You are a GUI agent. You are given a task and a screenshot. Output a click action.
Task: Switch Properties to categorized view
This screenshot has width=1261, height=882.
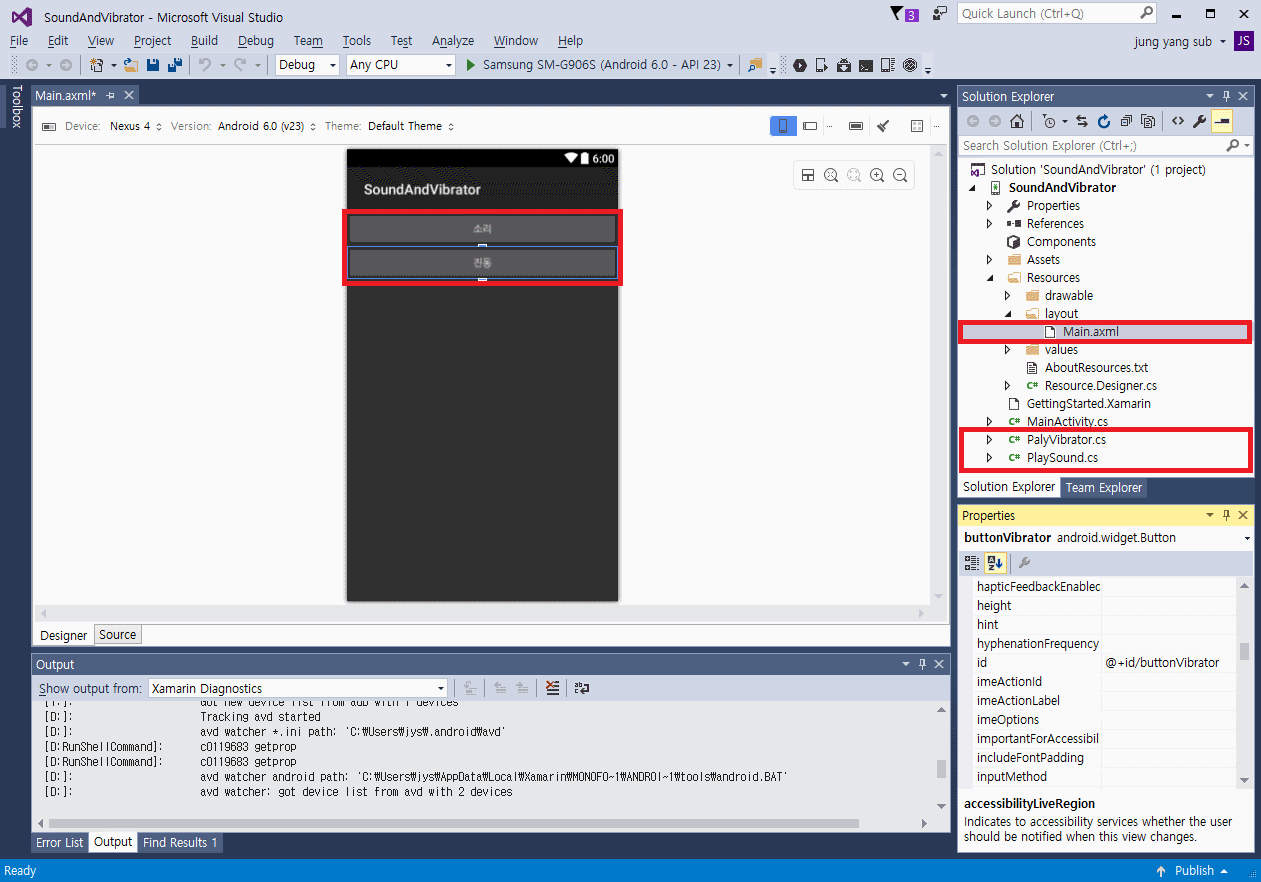coord(972,563)
